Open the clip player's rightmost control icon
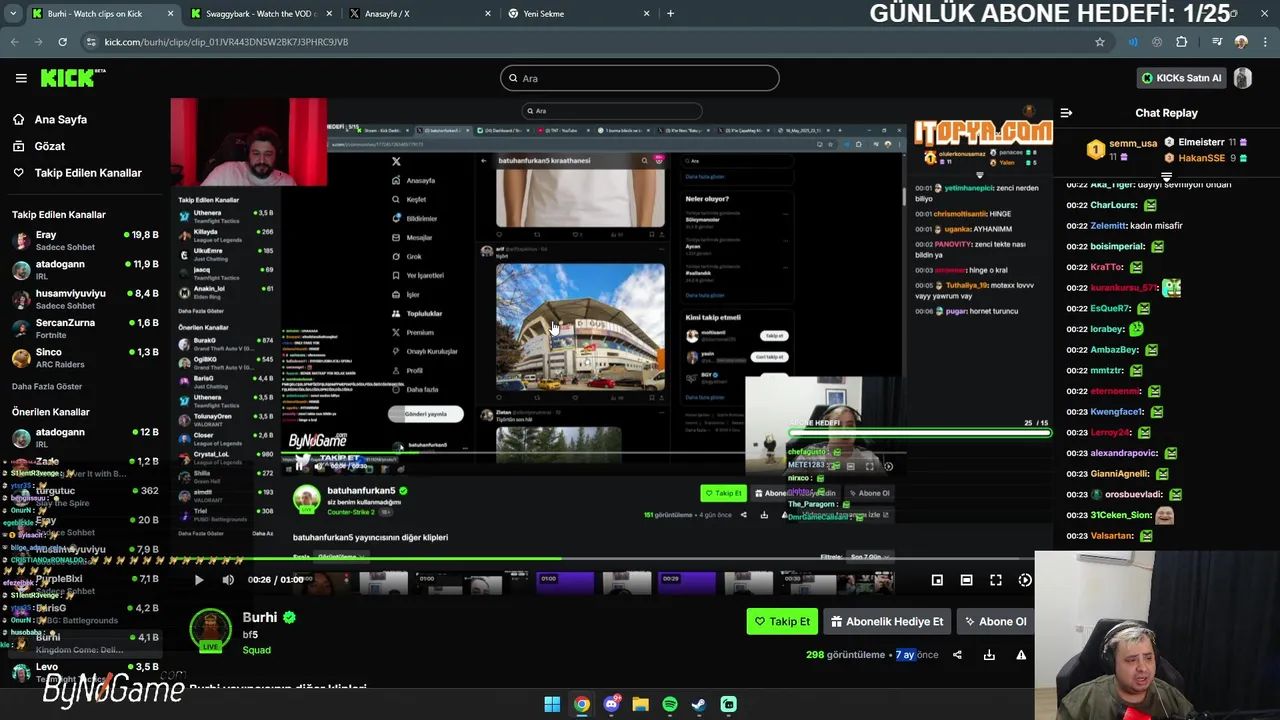 pyautogui.click(x=1025, y=580)
